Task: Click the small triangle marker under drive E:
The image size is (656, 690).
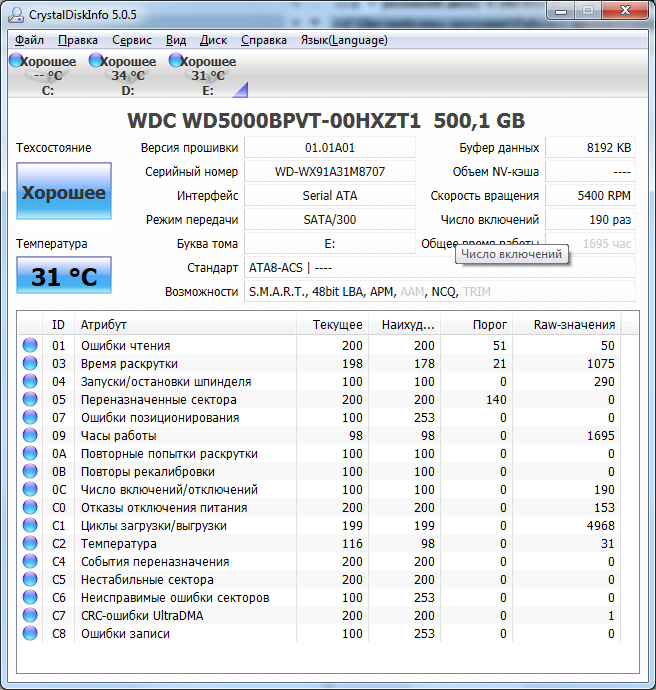Action: click(240, 91)
